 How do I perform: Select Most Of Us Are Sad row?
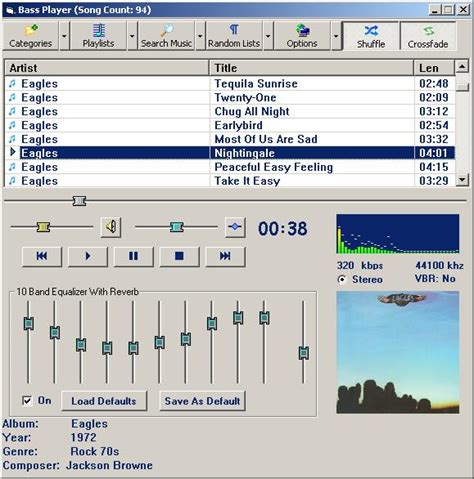[x=230, y=139]
